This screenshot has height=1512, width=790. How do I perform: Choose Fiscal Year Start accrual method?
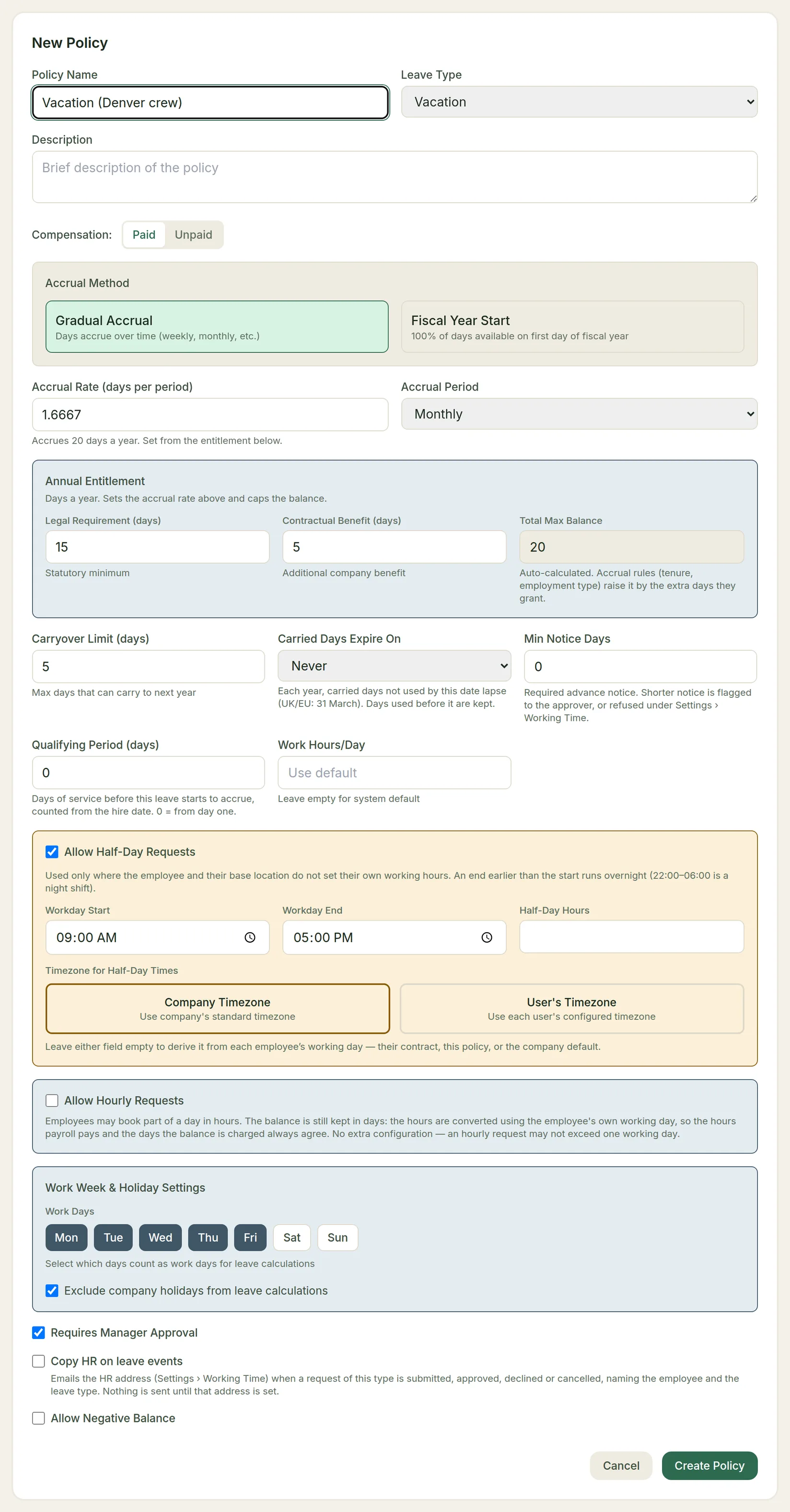click(572, 327)
